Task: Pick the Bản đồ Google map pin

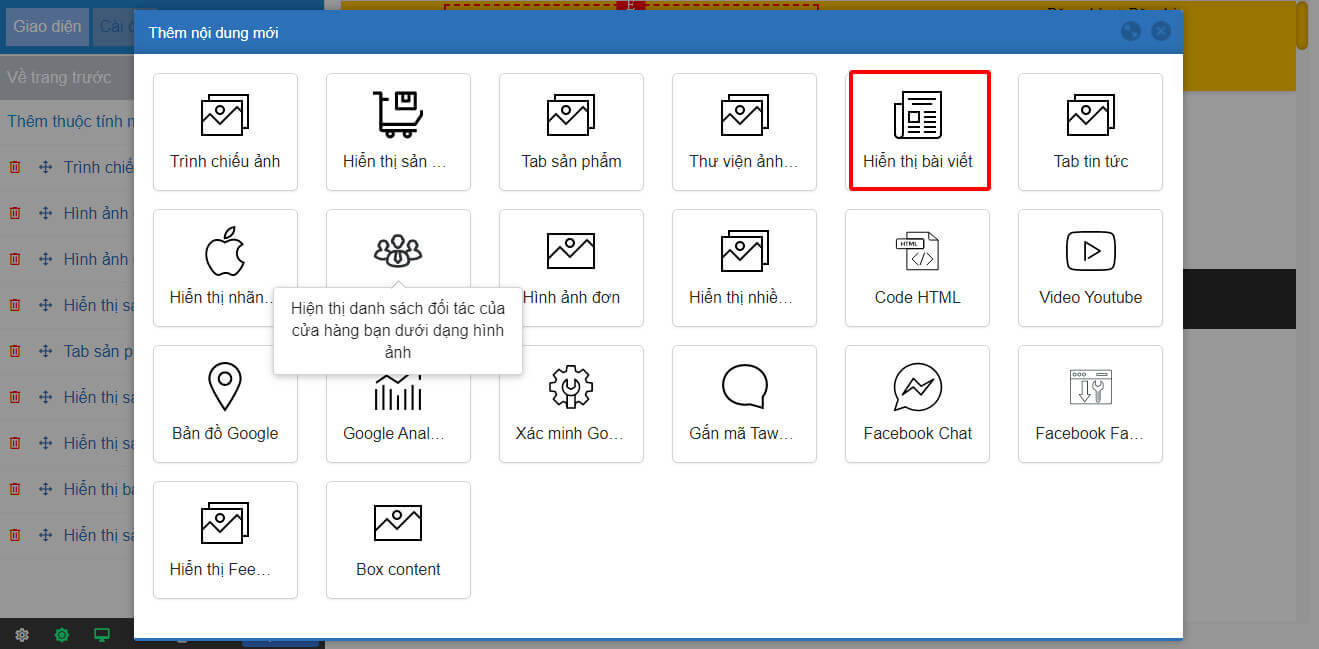Action: 225,387
